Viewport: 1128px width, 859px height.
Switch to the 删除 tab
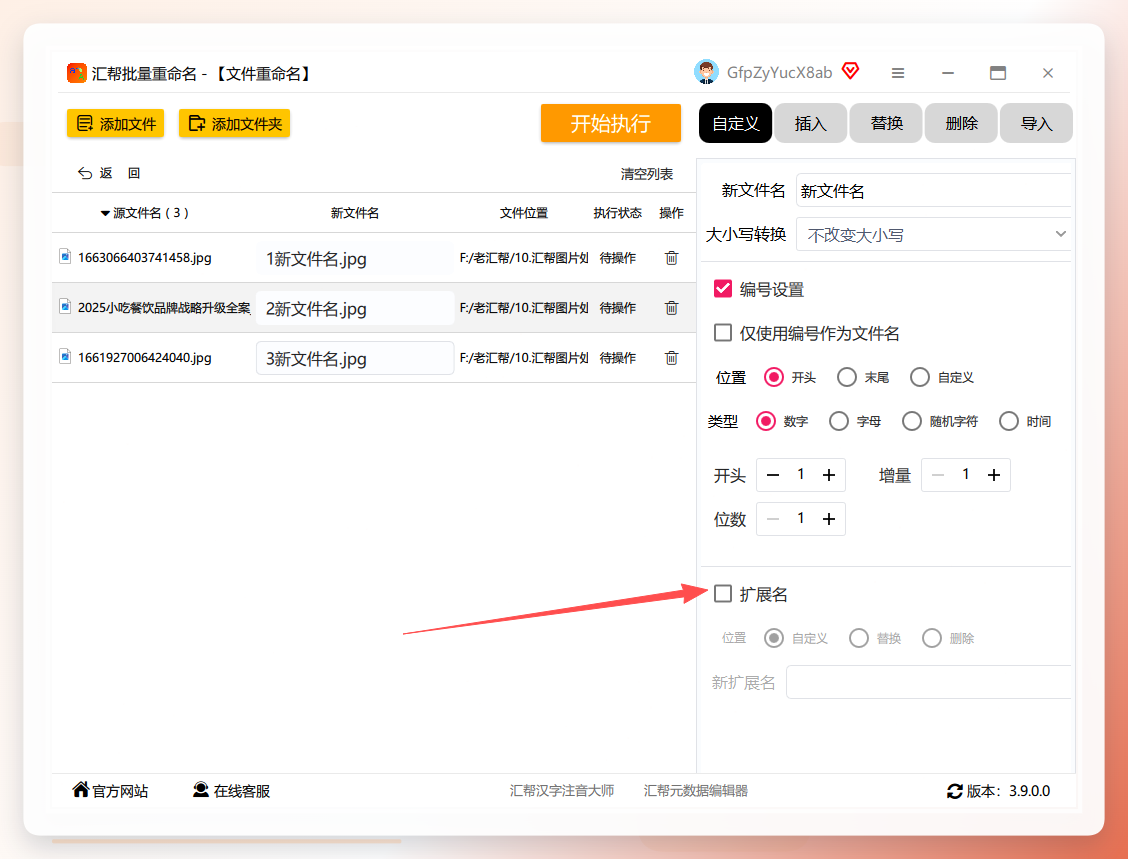[961, 123]
